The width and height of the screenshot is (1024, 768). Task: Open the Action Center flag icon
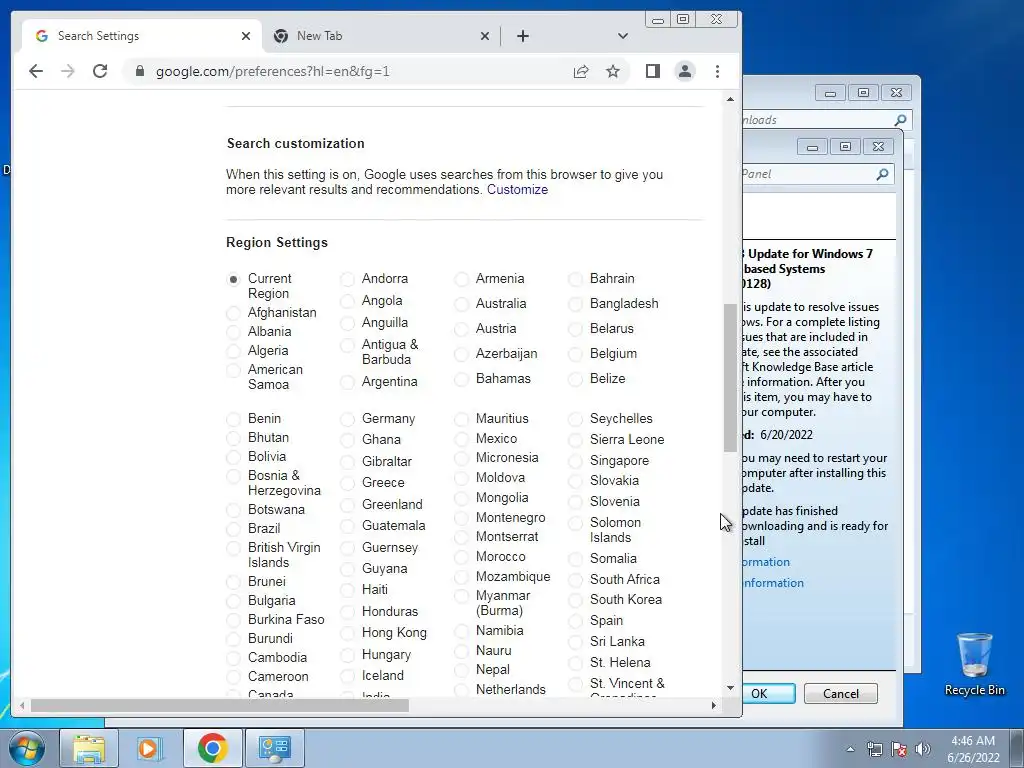coord(899,749)
